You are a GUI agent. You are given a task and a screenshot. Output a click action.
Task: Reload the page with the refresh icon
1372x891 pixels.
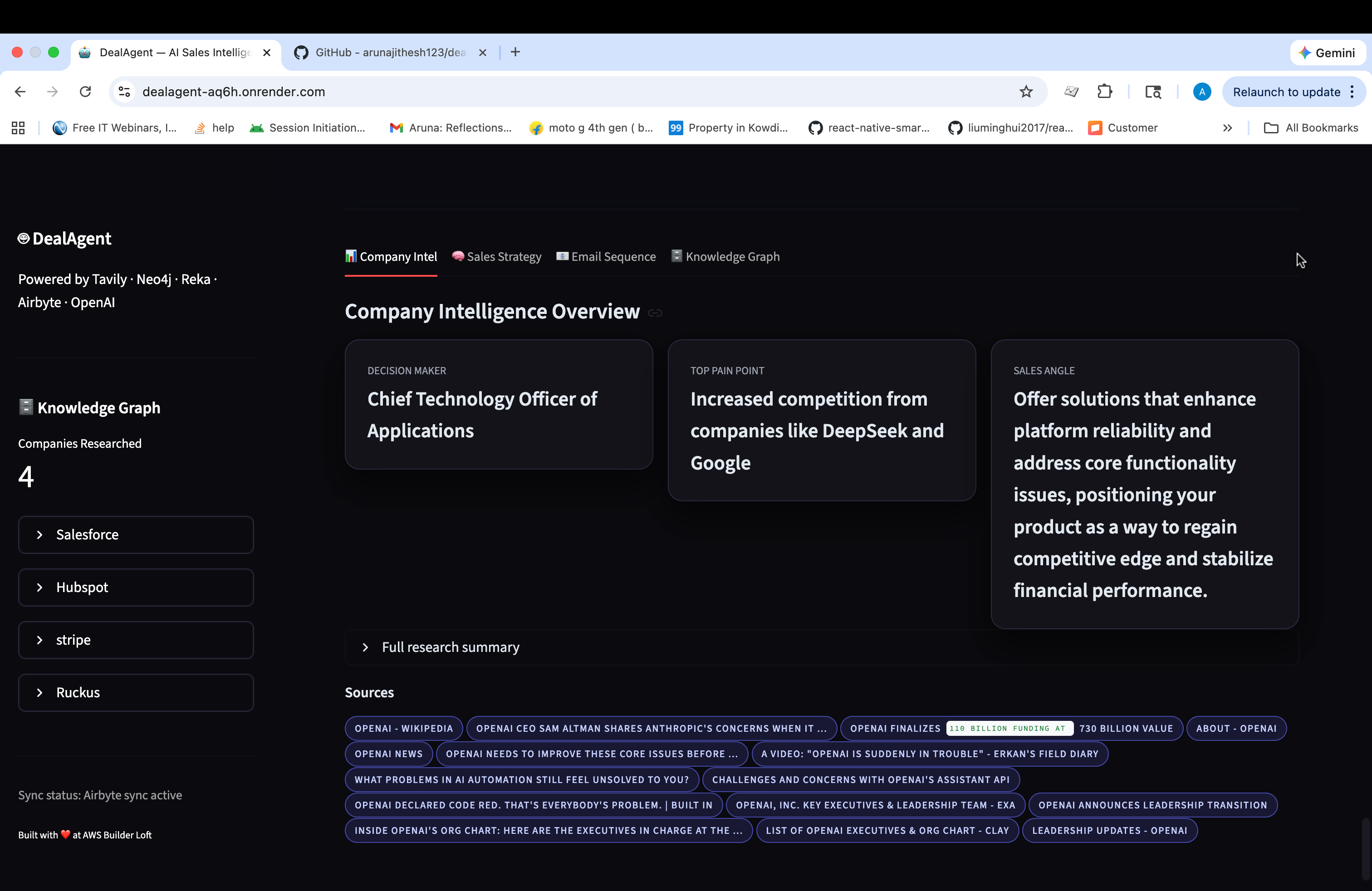pos(85,92)
